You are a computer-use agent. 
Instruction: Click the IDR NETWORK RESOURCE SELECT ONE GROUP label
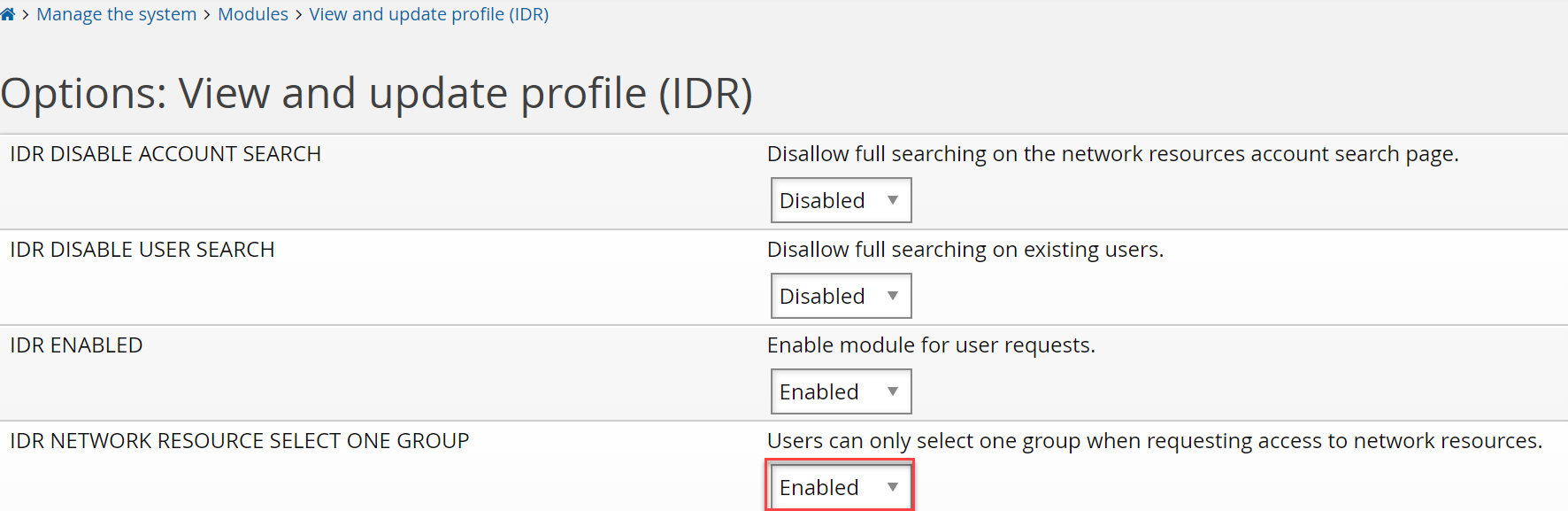tap(239, 440)
